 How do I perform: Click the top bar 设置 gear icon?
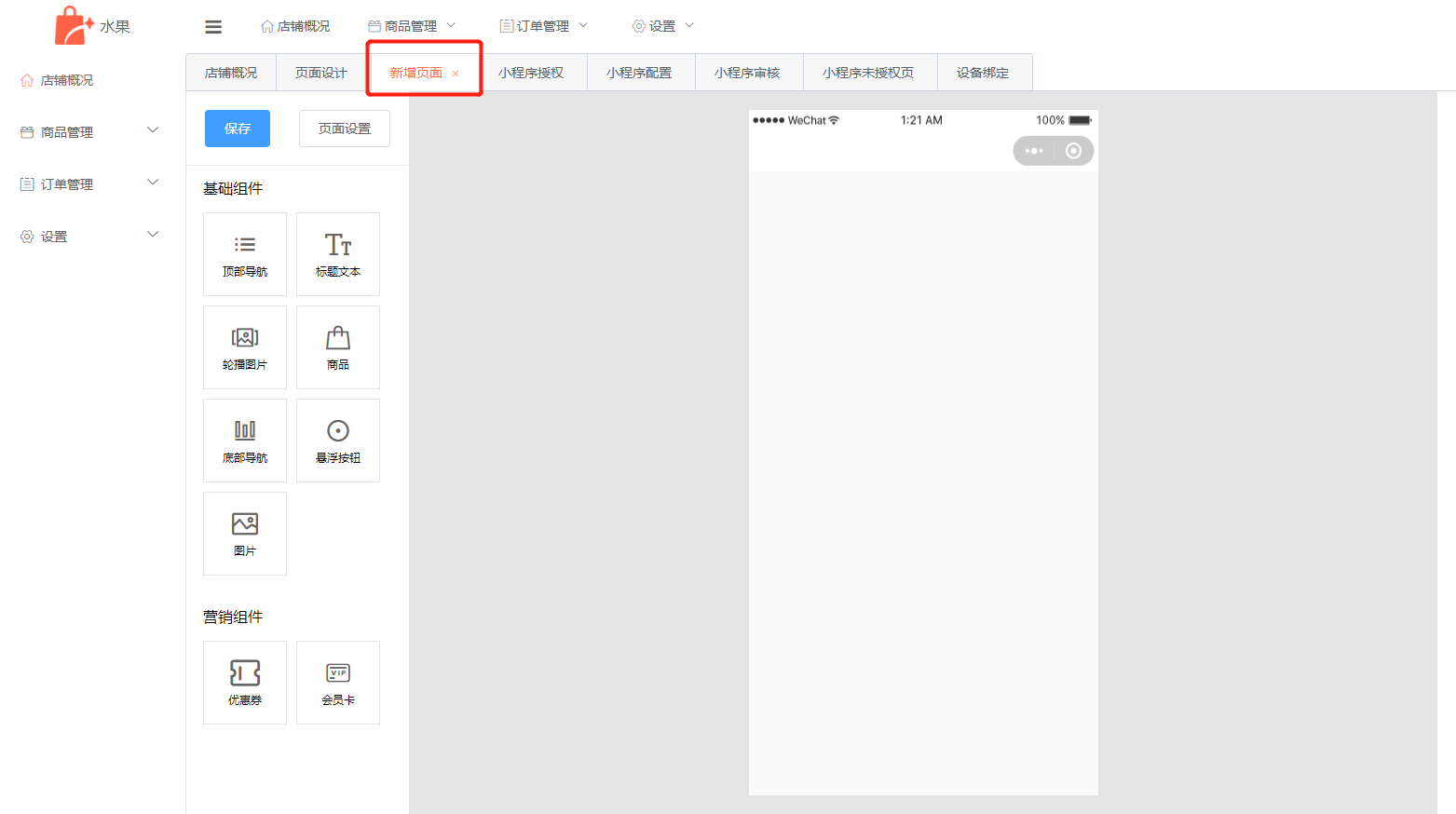[639, 26]
